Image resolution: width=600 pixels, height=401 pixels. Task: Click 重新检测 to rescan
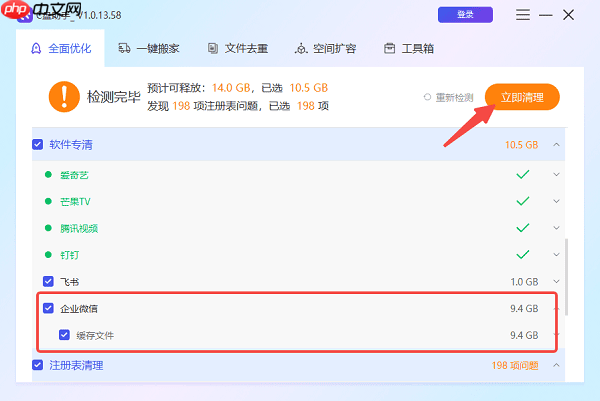(x=454, y=98)
